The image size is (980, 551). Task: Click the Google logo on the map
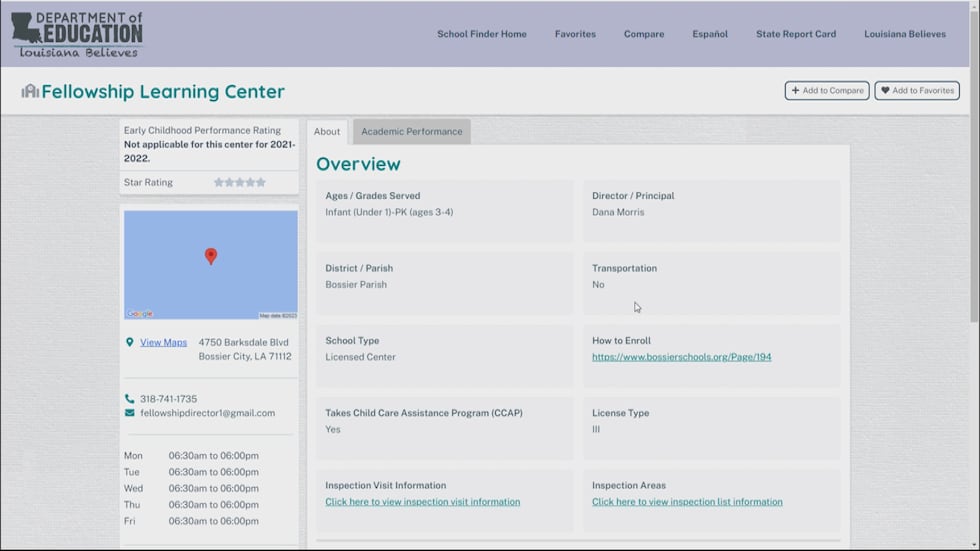point(139,314)
